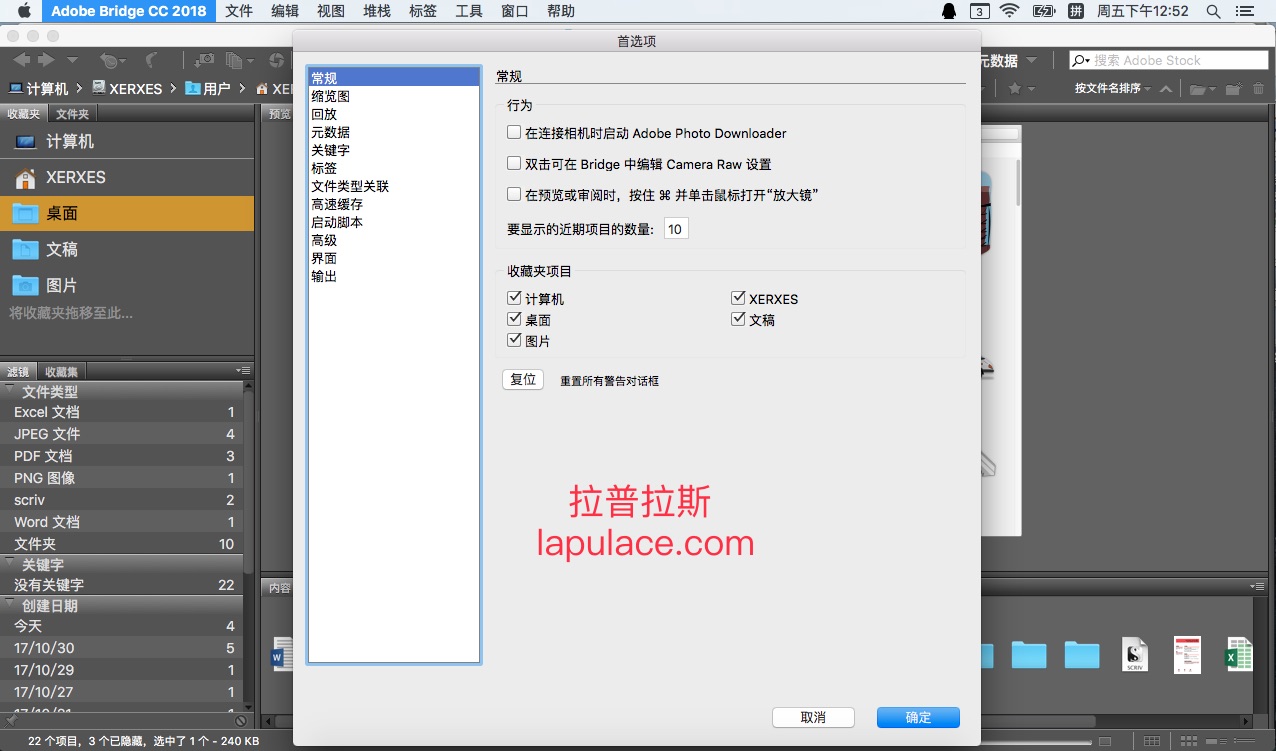Click the Return to Adobe boomerang icon
The width and height of the screenshot is (1276, 751).
pos(152,61)
